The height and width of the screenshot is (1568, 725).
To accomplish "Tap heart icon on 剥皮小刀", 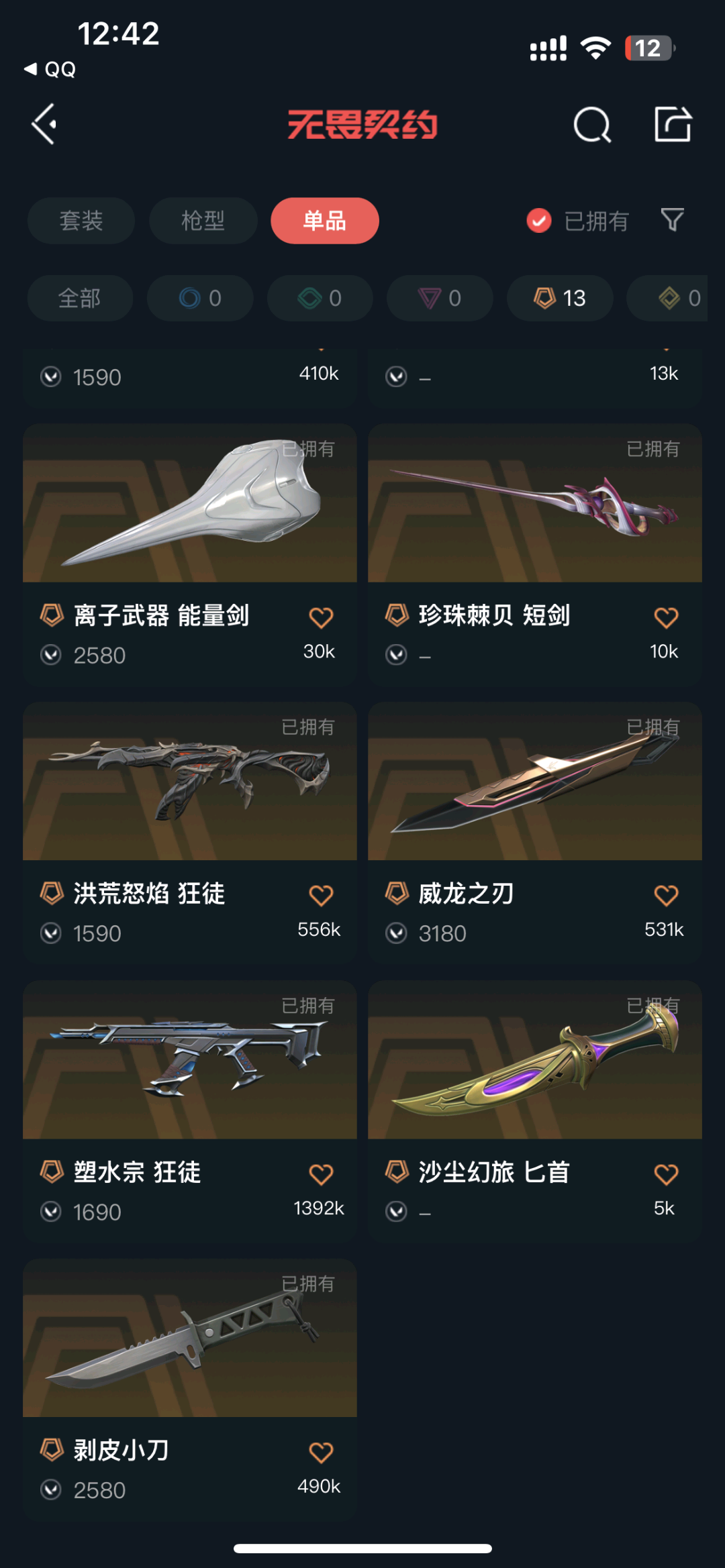I will pos(321,1453).
